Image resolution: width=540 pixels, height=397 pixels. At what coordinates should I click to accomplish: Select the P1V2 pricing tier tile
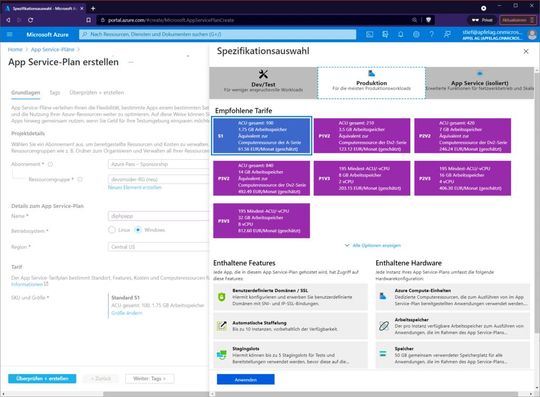[362, 136]
